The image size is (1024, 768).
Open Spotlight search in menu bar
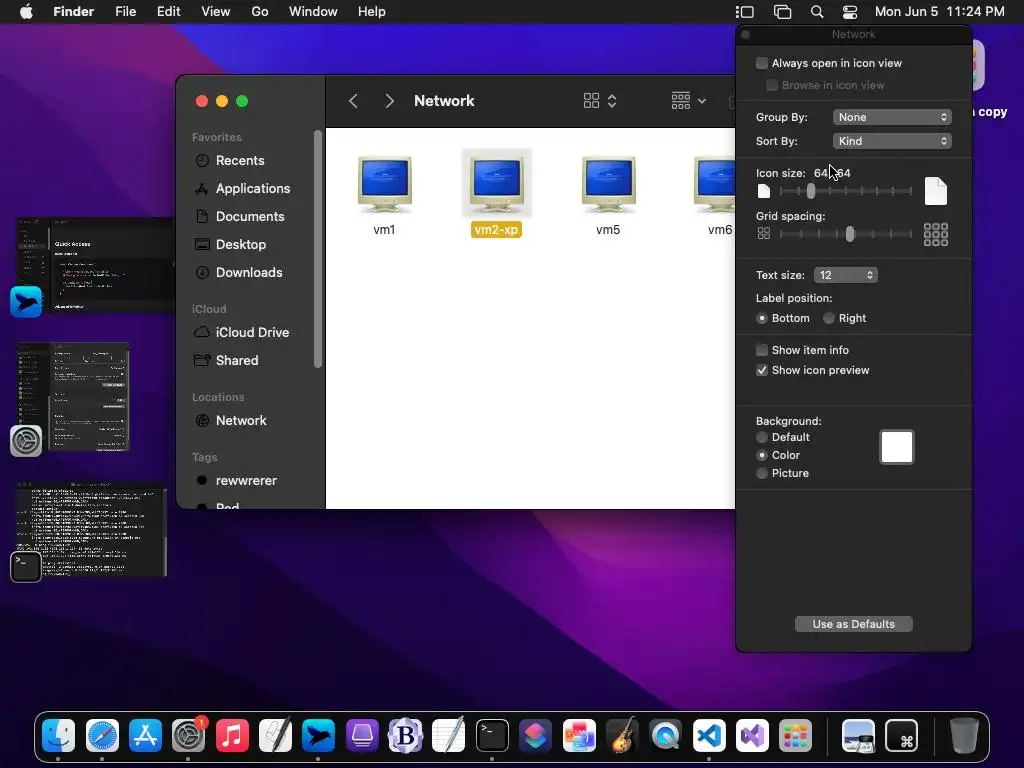[816, 12]
